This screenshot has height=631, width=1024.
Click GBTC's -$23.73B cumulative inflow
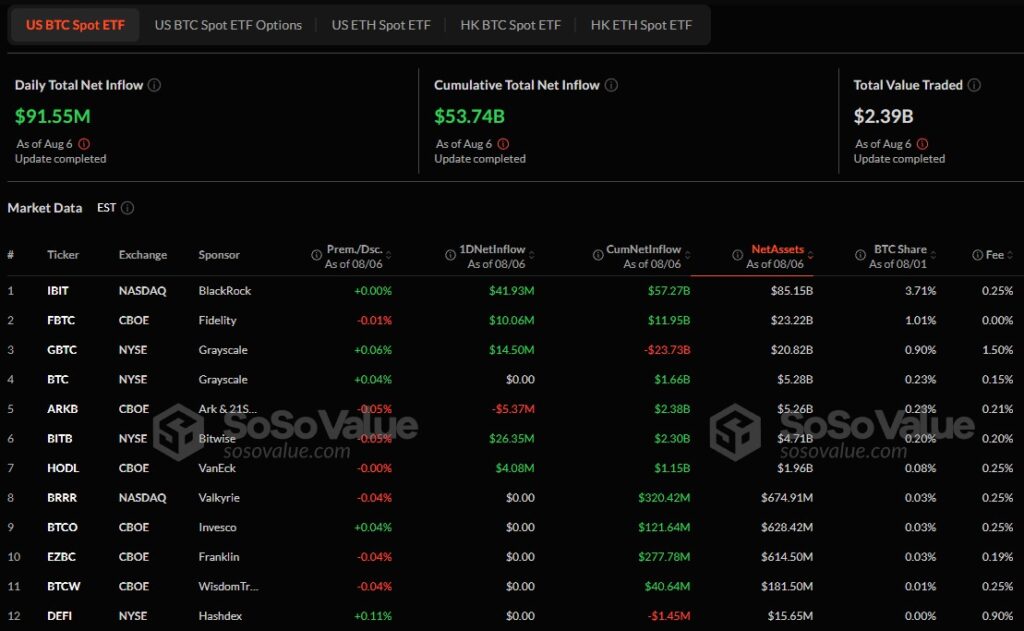pyautogui.click(x=667, y=349)
